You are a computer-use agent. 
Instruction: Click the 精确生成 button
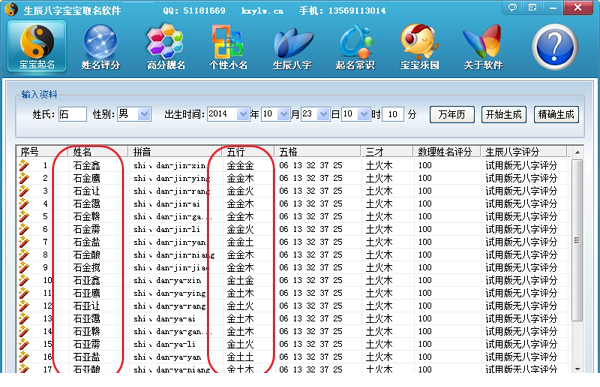556,114
